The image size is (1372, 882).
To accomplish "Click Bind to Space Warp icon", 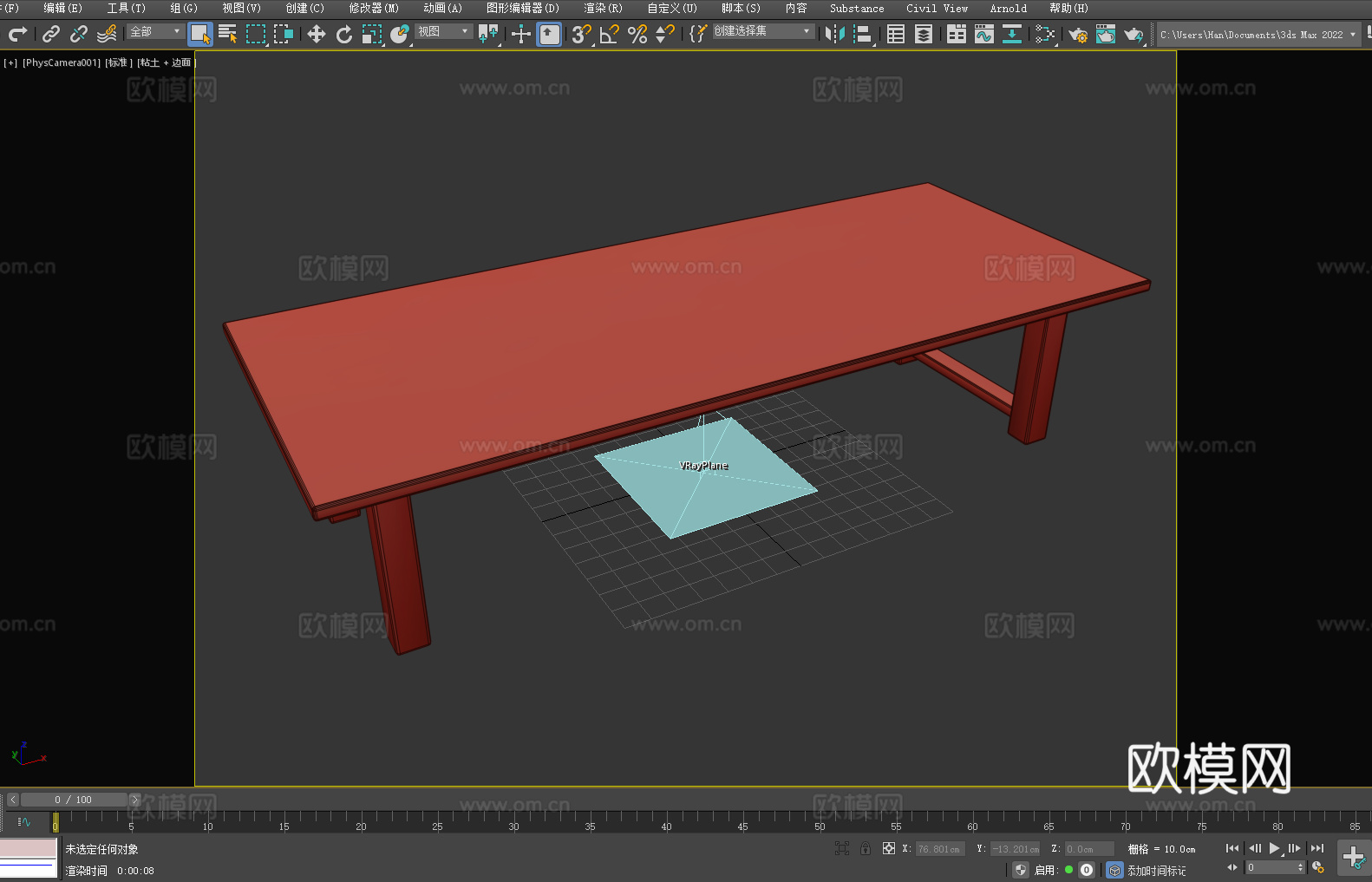I will 107,34.
